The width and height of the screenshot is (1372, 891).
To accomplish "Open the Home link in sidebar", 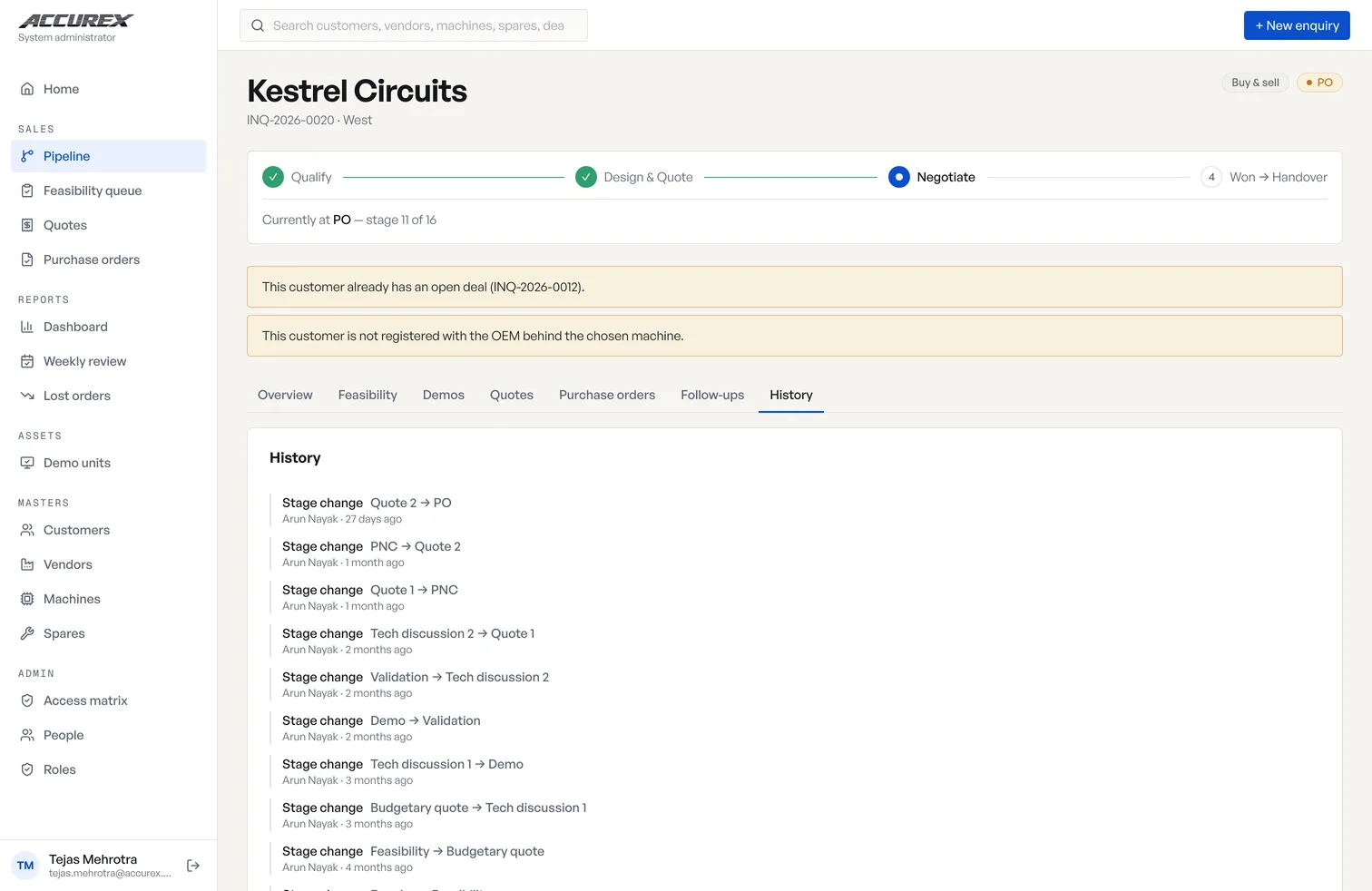I will (108, 89).
